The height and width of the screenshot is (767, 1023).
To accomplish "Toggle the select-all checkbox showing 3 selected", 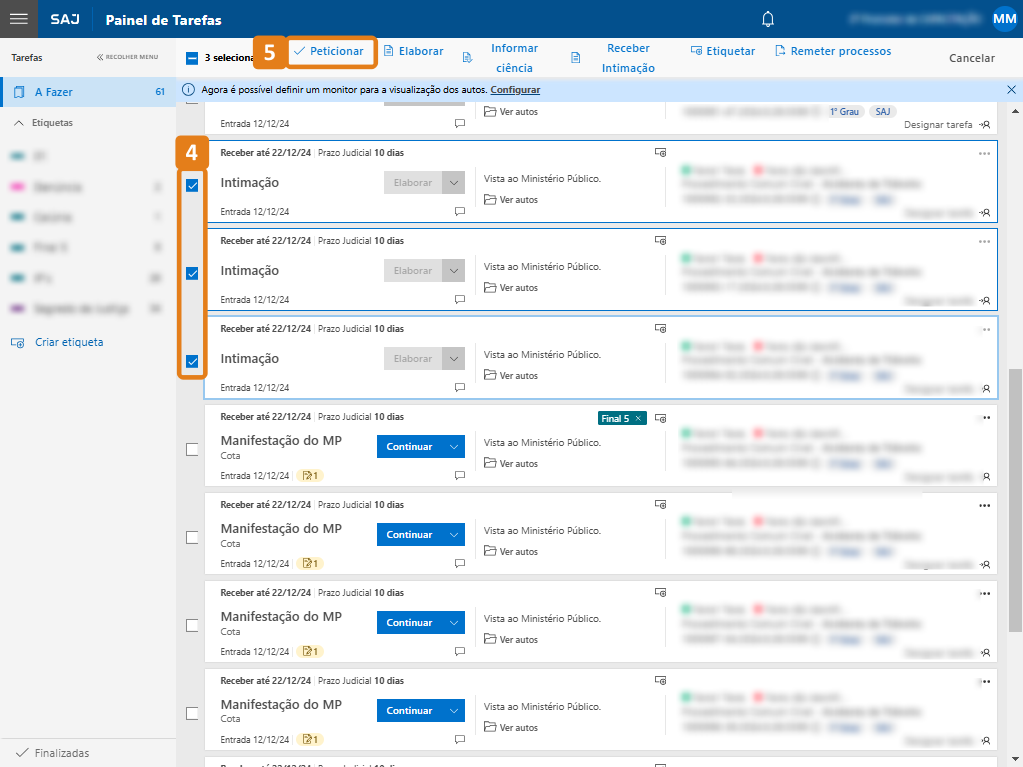I will pyautogui.click(x=192, y=58).
